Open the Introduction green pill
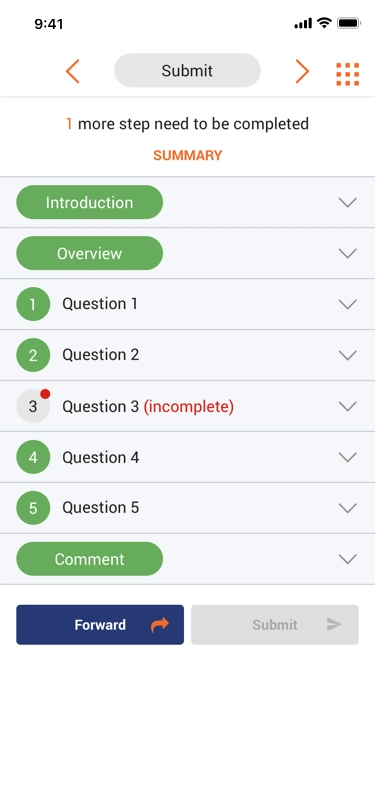The image size is (375, 812). [90, 202]
